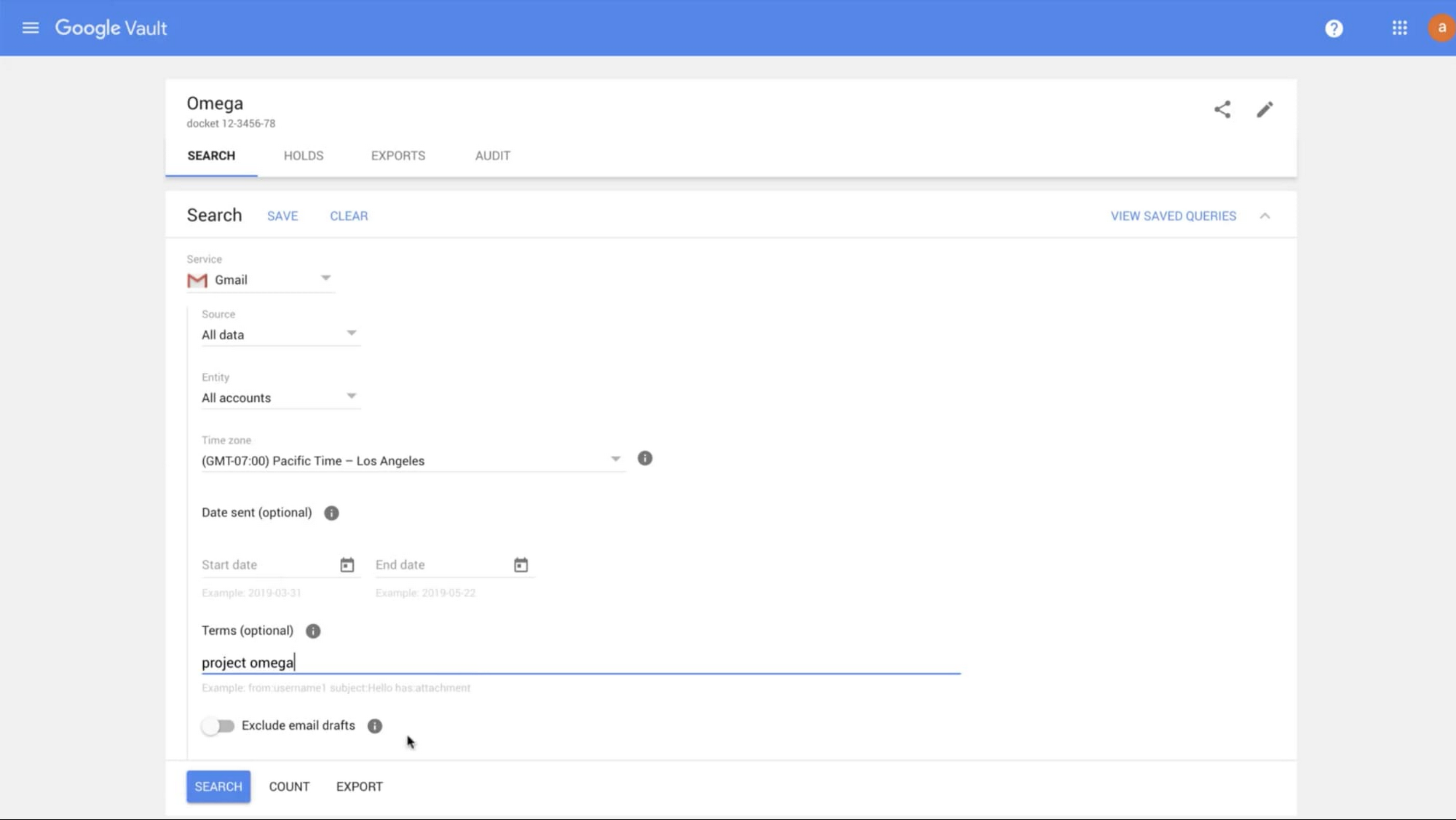
Task: Click the start date input field
Action: click(x=265, y=564)
